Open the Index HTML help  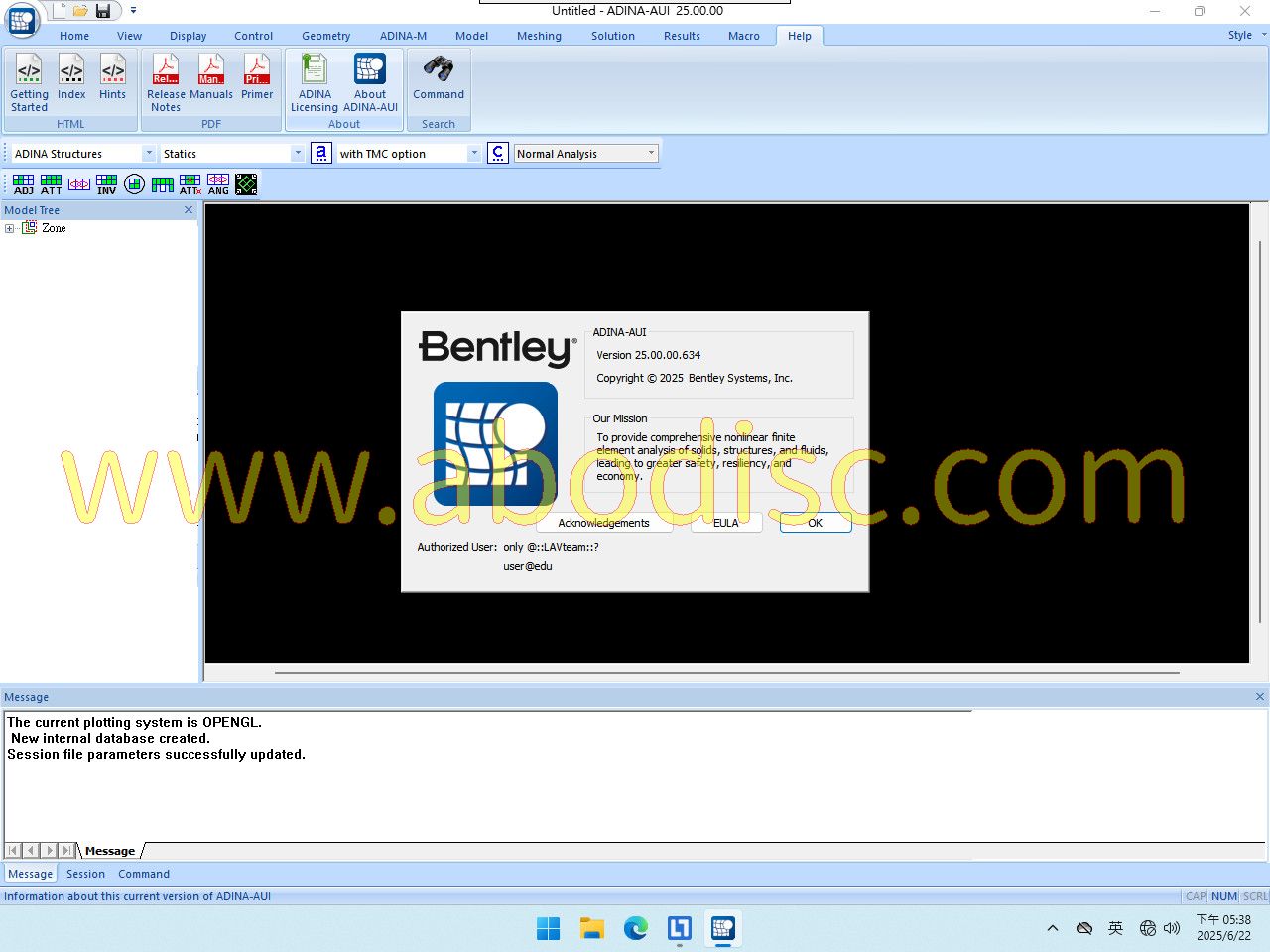pyautogui.click(x=71, y=77)
